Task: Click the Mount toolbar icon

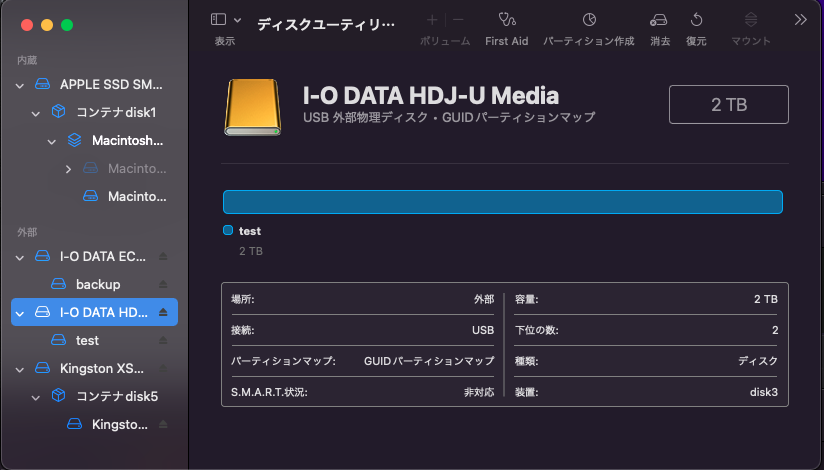Action: tap(751, 20)
